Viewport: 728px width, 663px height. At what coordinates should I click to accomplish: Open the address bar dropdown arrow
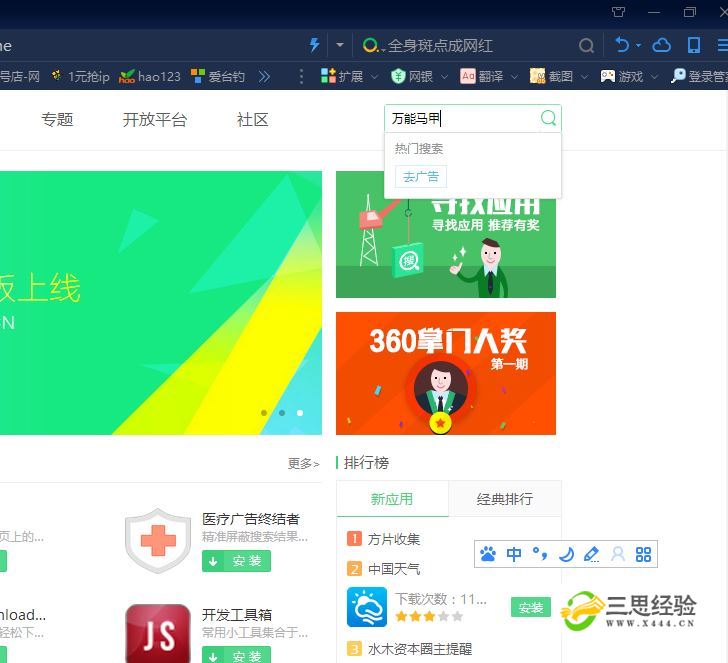(x=340, y=45)
